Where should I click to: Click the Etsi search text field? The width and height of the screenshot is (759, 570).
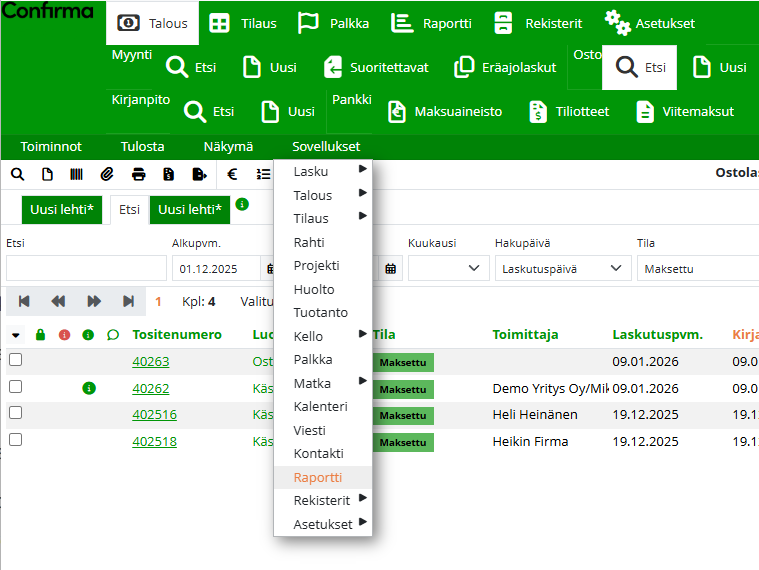pos(86,268)
